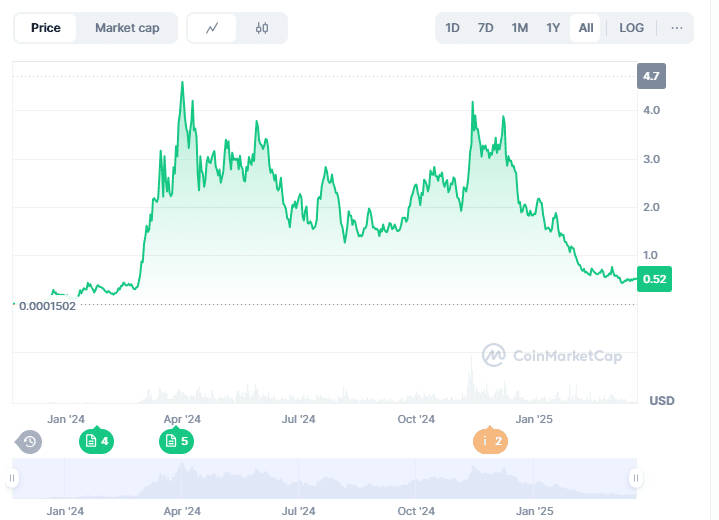Screen dimensions: 719x520
Task: Select the line chart icon
Action: [x=212, y=28]
